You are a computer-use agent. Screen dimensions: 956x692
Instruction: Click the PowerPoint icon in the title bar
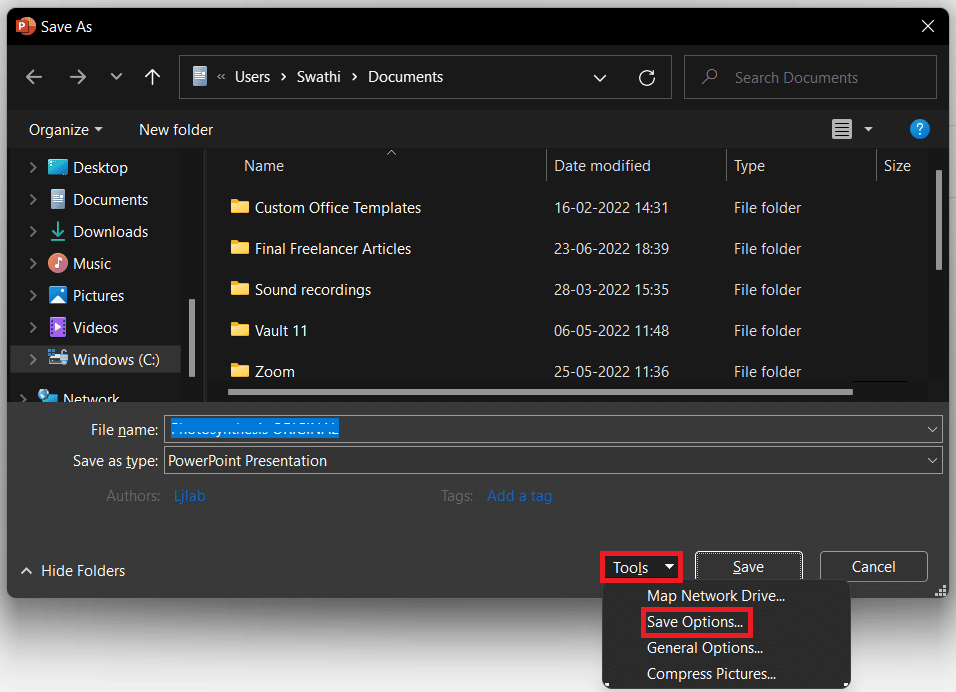point(23,25)
